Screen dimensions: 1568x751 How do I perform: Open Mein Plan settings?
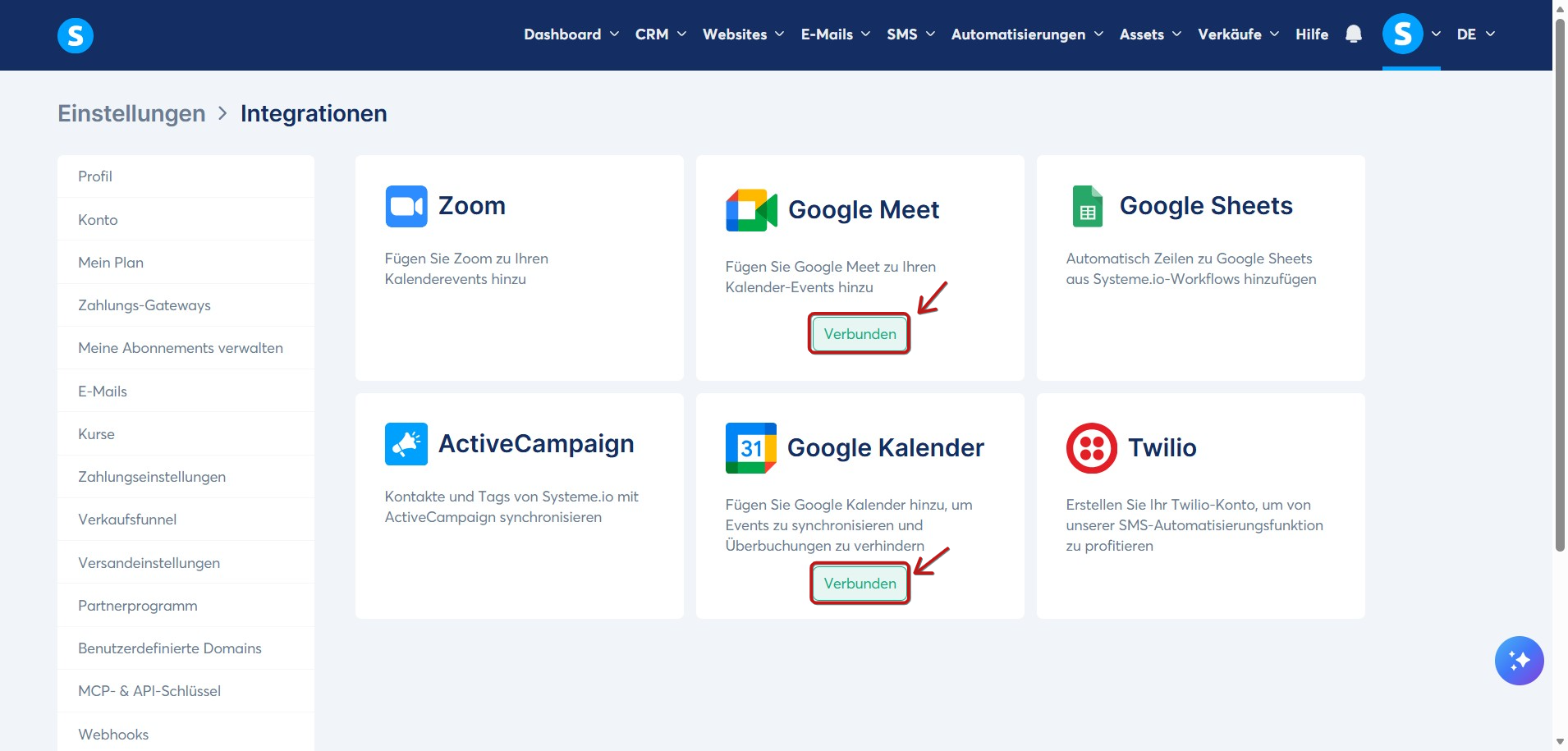point(186,263)
